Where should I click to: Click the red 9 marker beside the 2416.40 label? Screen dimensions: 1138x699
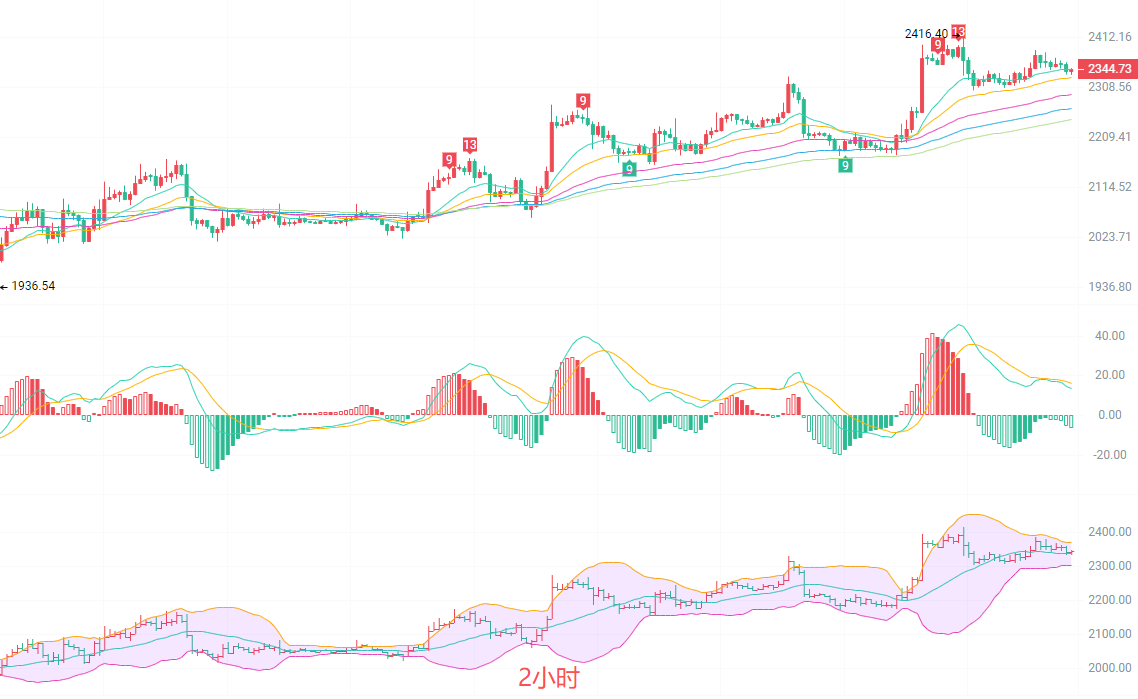pos(938,45)
